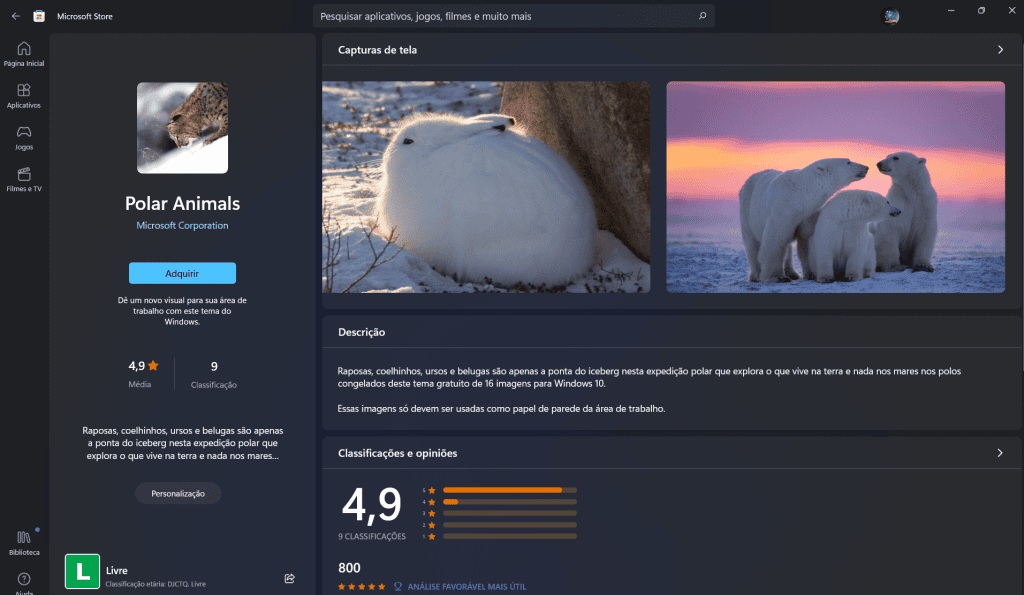Open Página Inicial in the sidebar
The width and height of the screenshot is (1024, 595).
coord(24,54)
